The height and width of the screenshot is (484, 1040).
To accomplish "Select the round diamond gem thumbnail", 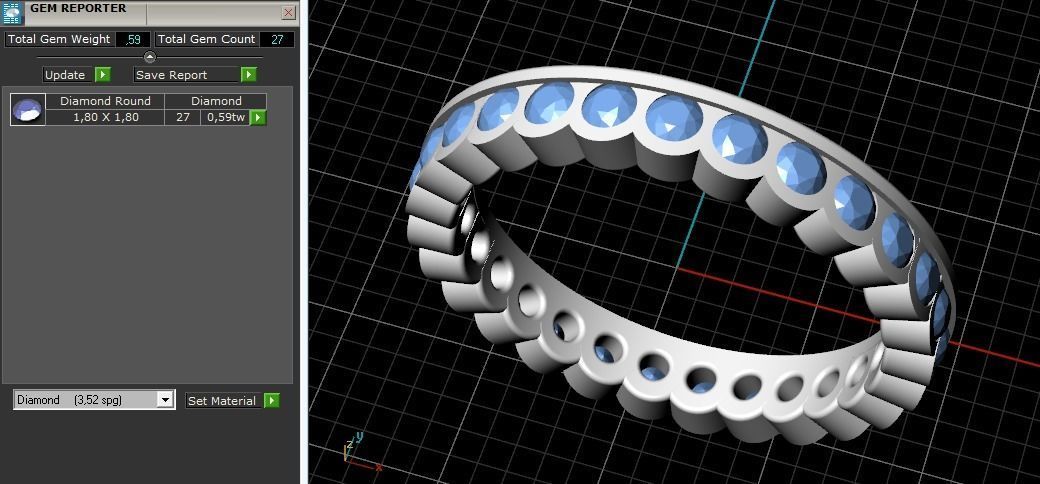I will (x=28, y=109).
